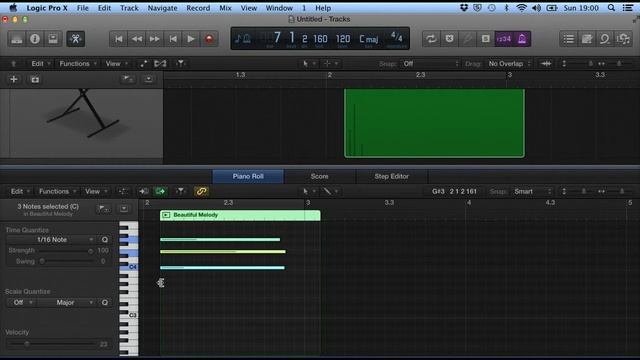The image size is (640, 360).
Task: Open the Piano Roll Functions menu
Action: (x=57, y=191)
